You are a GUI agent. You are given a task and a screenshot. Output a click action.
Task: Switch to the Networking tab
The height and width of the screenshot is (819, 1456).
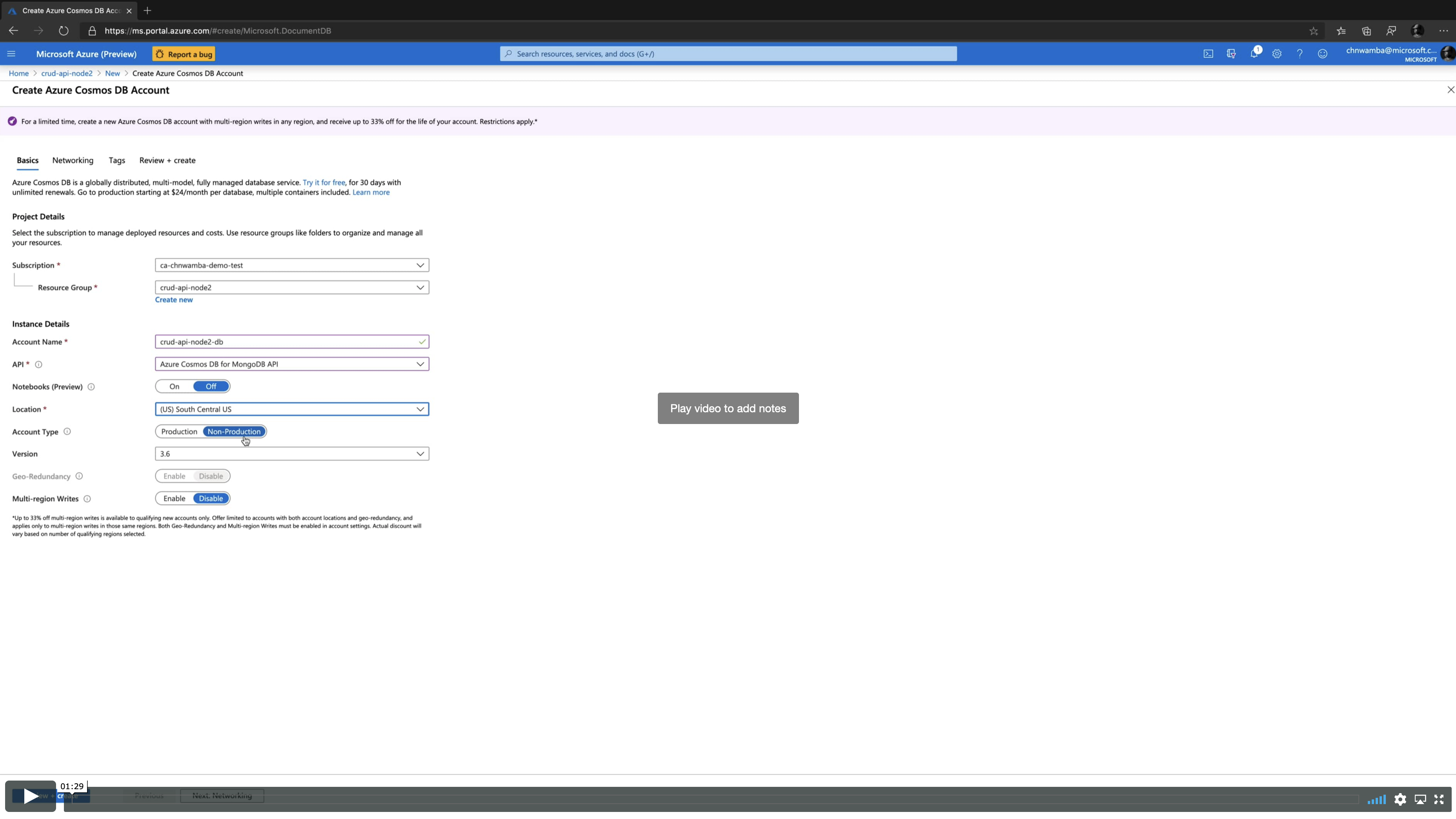pos(73,161)
